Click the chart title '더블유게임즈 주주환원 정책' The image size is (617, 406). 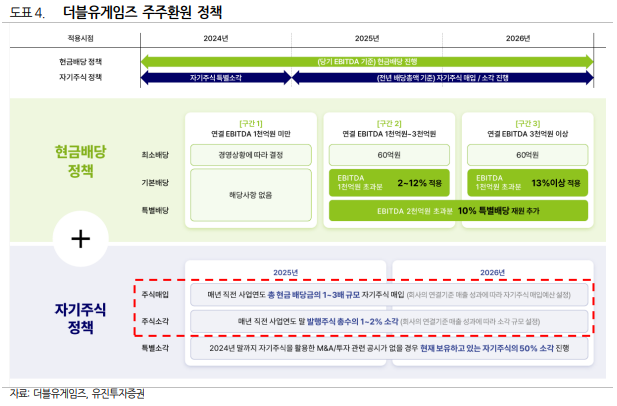(x=142, y=12)
